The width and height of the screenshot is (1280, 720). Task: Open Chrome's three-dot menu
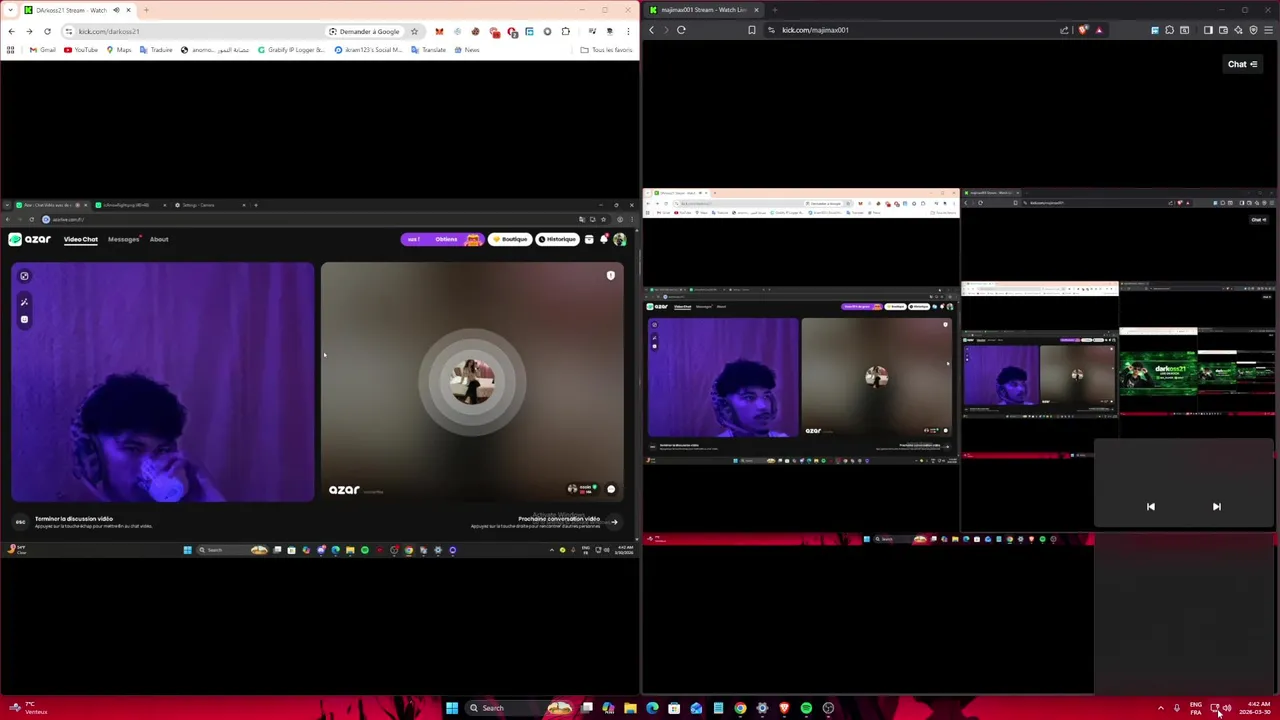(628, 31)
